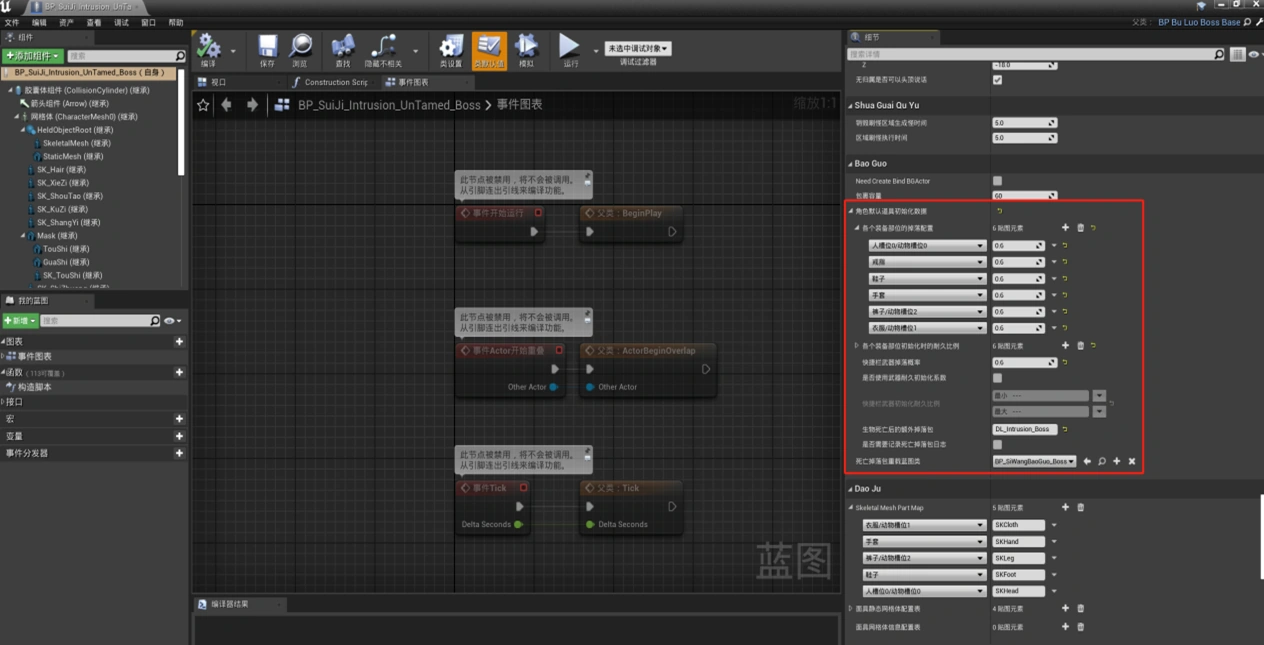Viewport: 1264px width, 645px height.
Task: Collapse the Bao Guo category
Action: (x=851, y=163)
